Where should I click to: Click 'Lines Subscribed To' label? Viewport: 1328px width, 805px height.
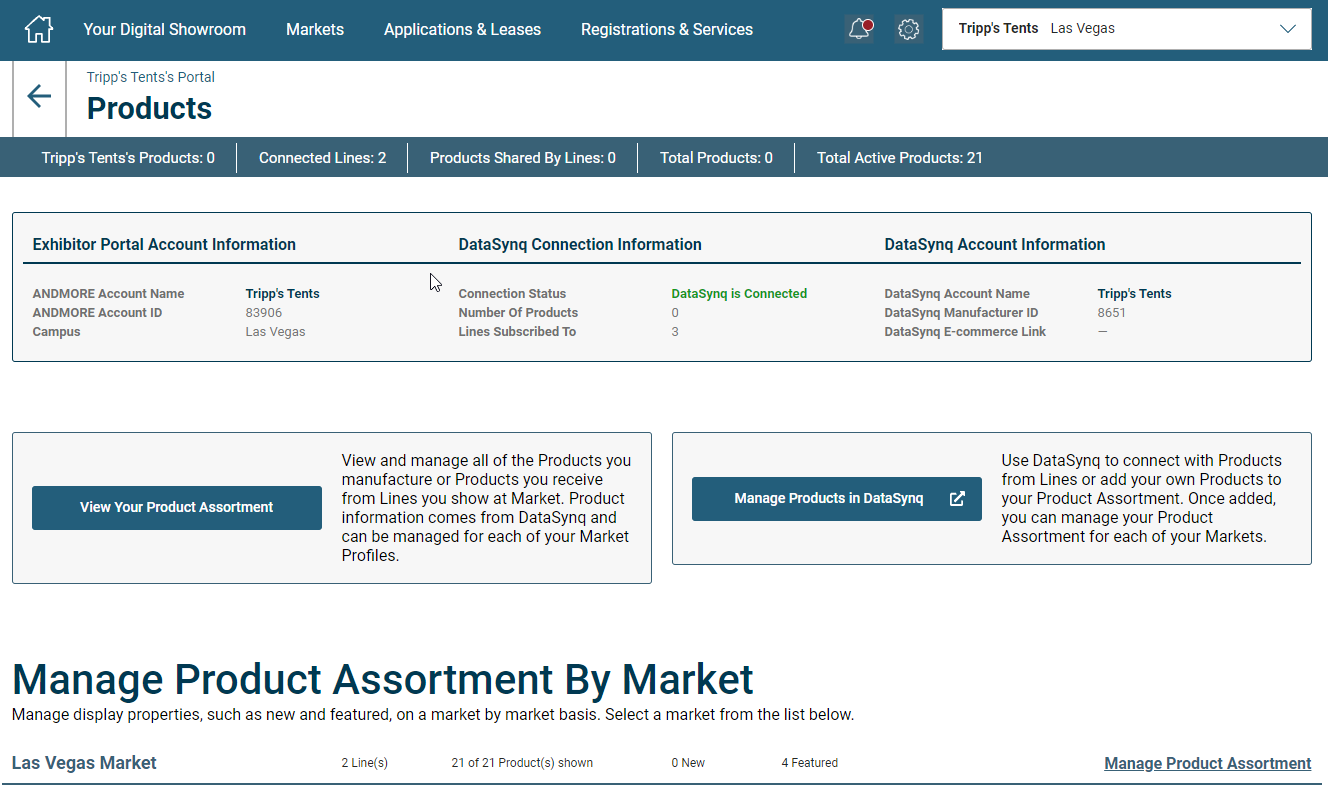[x=517, y=332]
